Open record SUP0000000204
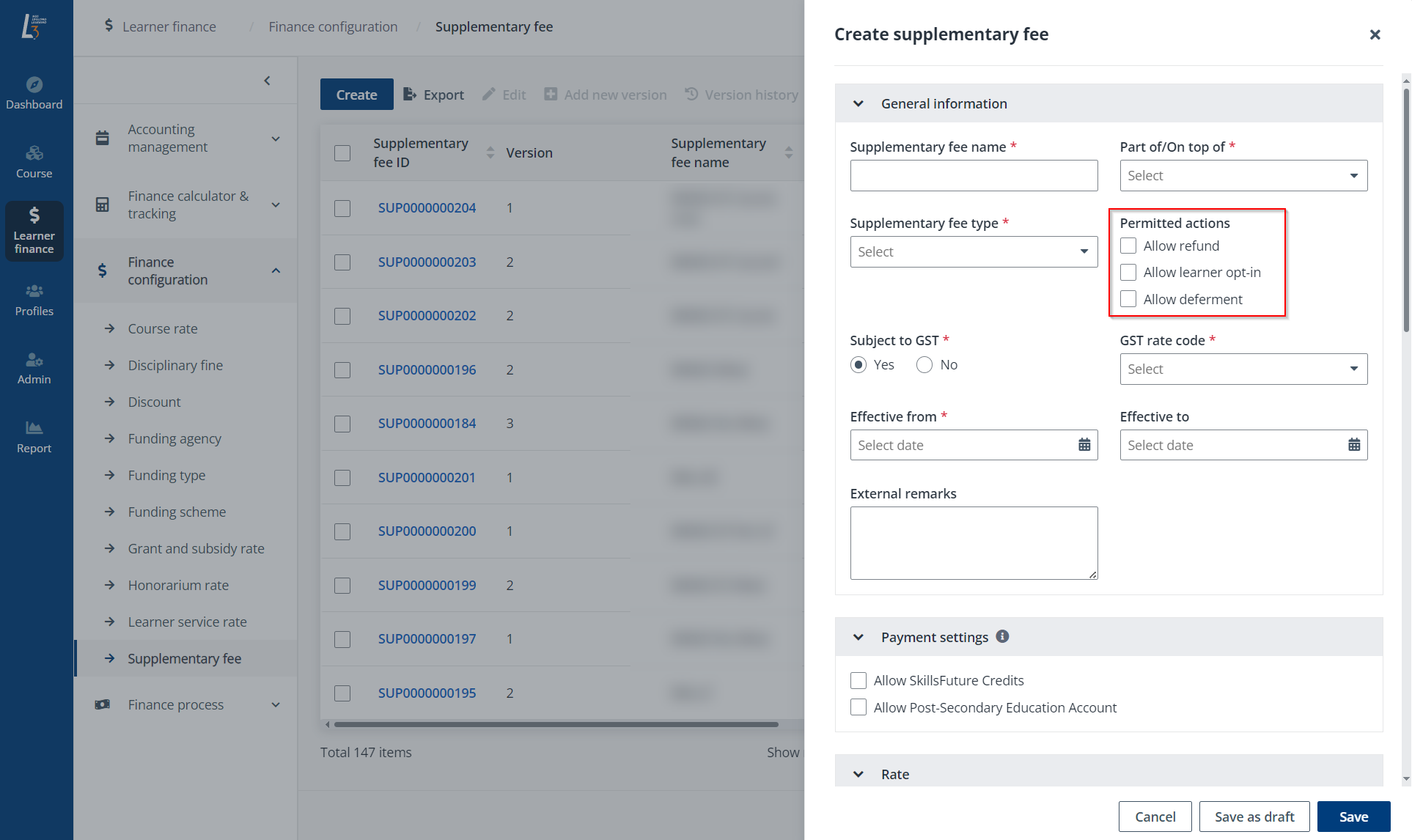This screenshot has width=1412, height=840. (x=427, y=207)
